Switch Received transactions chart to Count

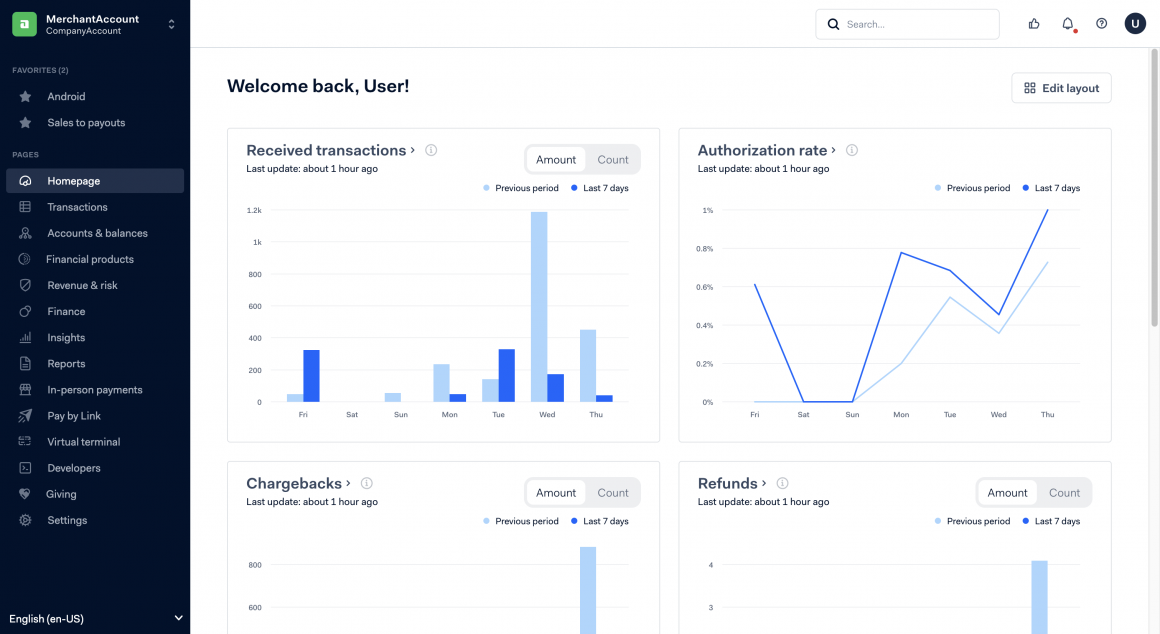(x=613, y=160)
